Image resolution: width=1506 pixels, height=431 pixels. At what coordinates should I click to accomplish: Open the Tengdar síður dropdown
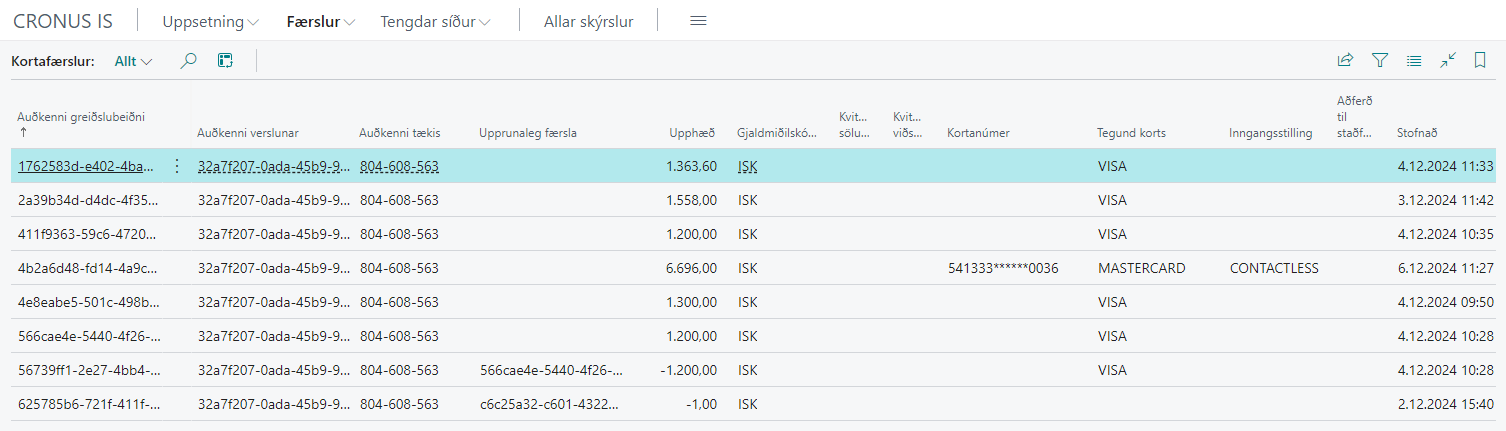point(435,21)
